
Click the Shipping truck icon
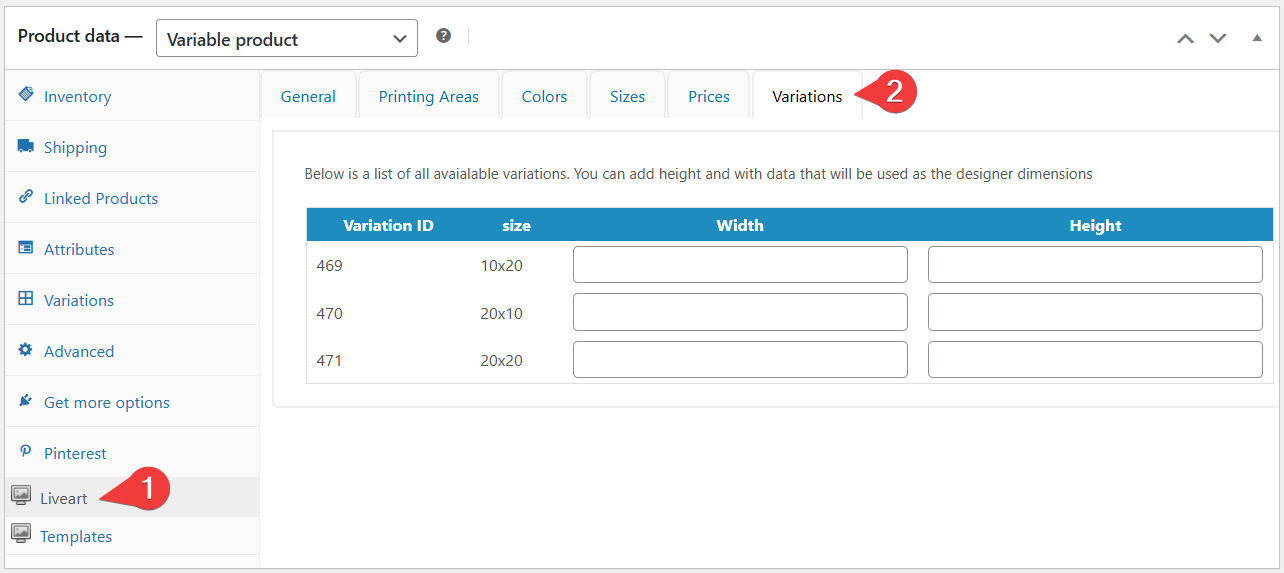26,146
